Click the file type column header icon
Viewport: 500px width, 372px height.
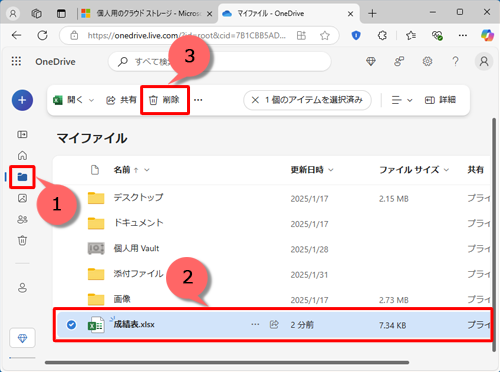(95, 170)
